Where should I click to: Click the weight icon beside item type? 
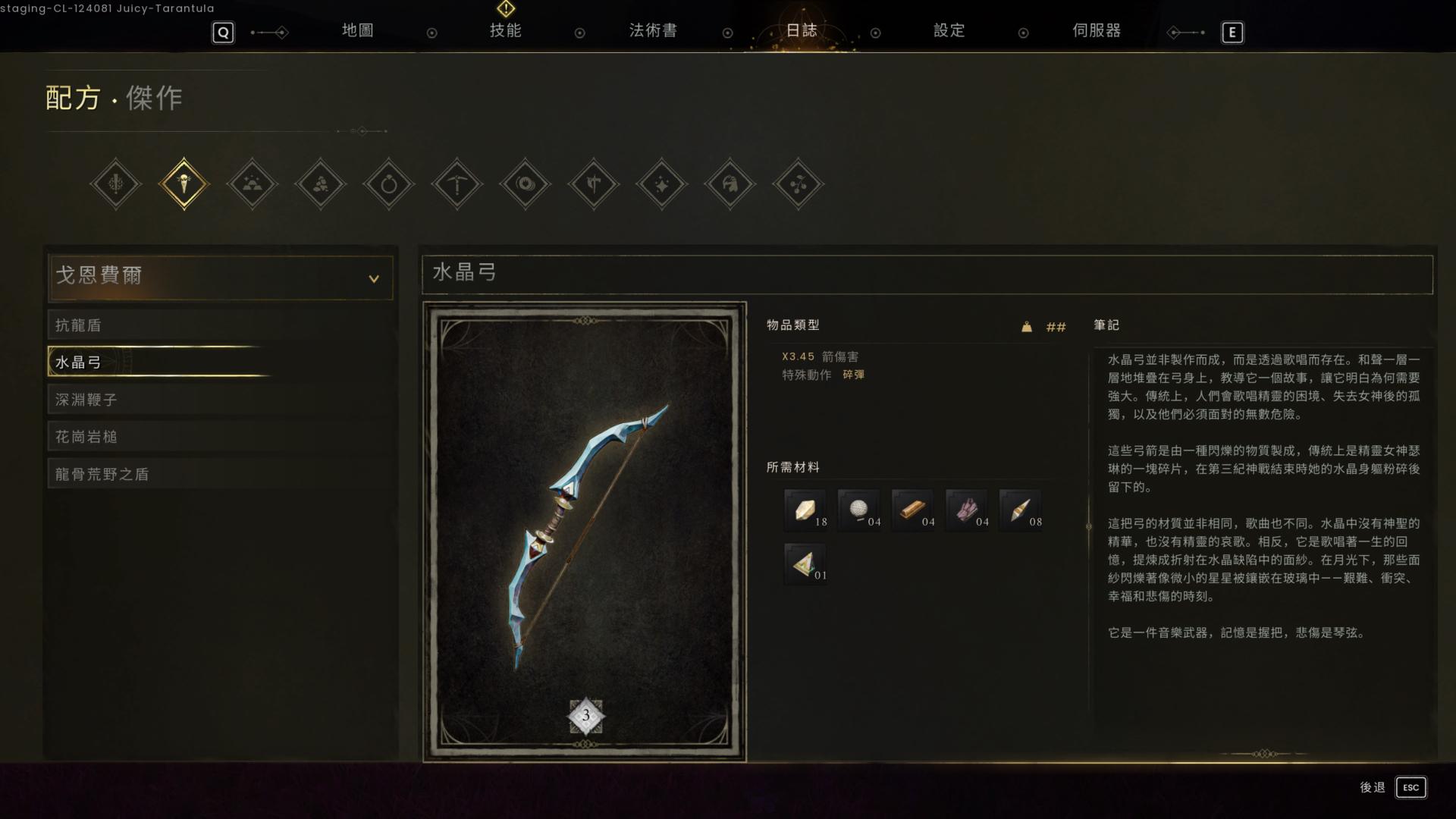point(1026,327)
